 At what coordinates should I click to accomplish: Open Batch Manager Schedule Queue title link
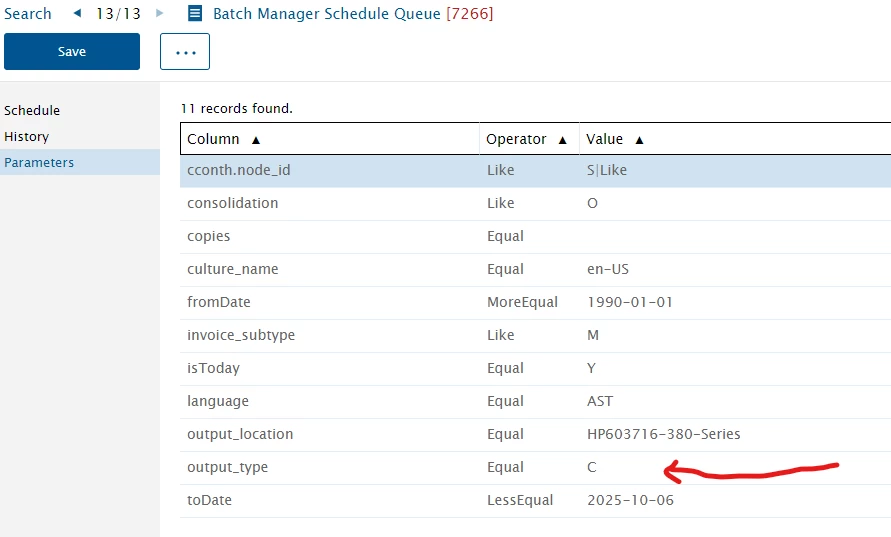click(x=327, y=14)
